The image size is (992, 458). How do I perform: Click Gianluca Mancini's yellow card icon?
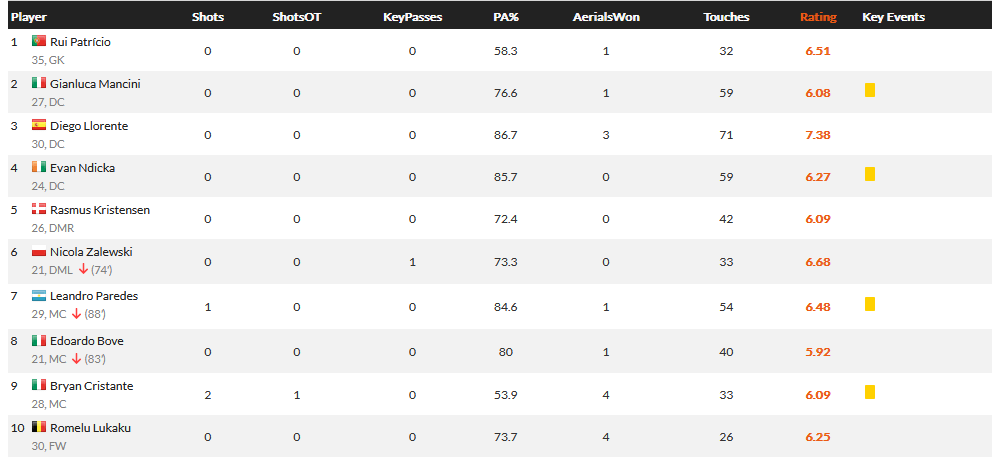tap(869, 90)
